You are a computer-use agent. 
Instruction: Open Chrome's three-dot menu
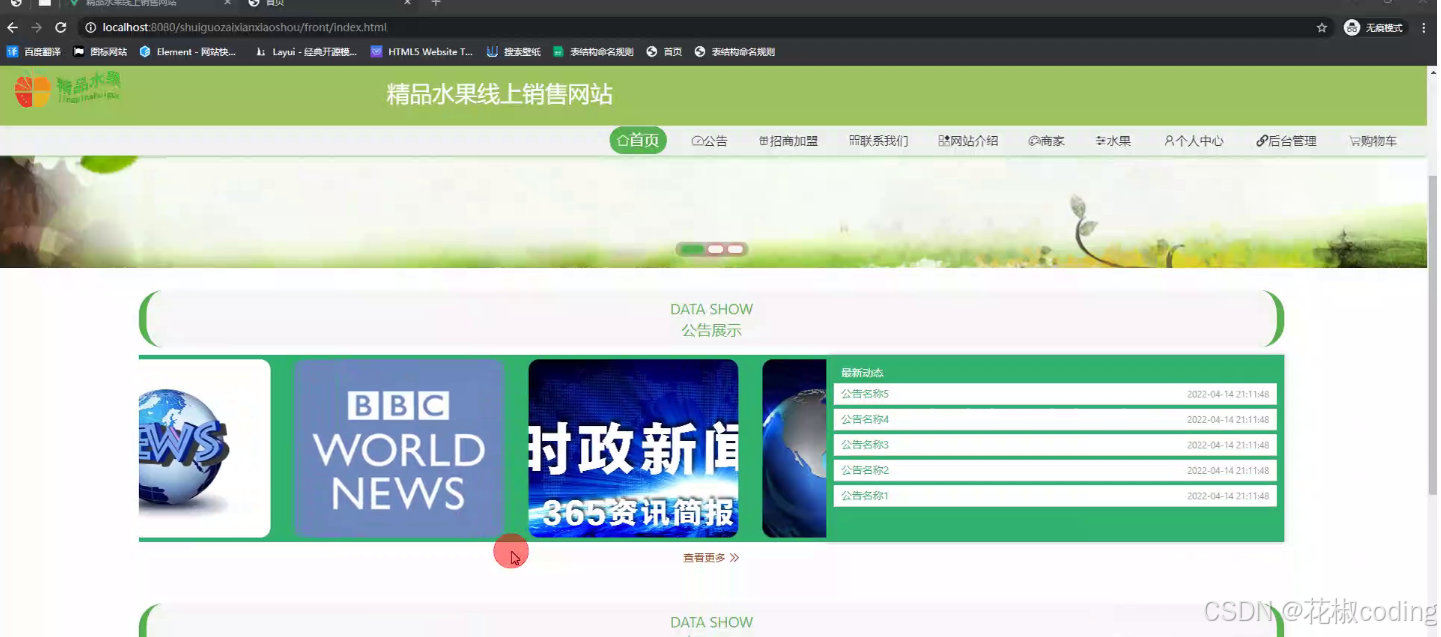[x=1424, y=28]
